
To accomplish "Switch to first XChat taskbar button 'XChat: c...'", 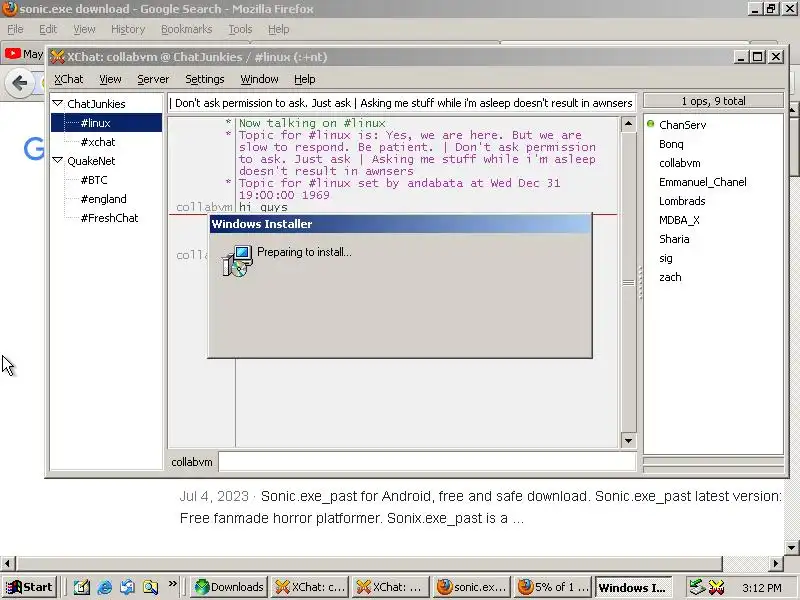I will click(310, 587).
